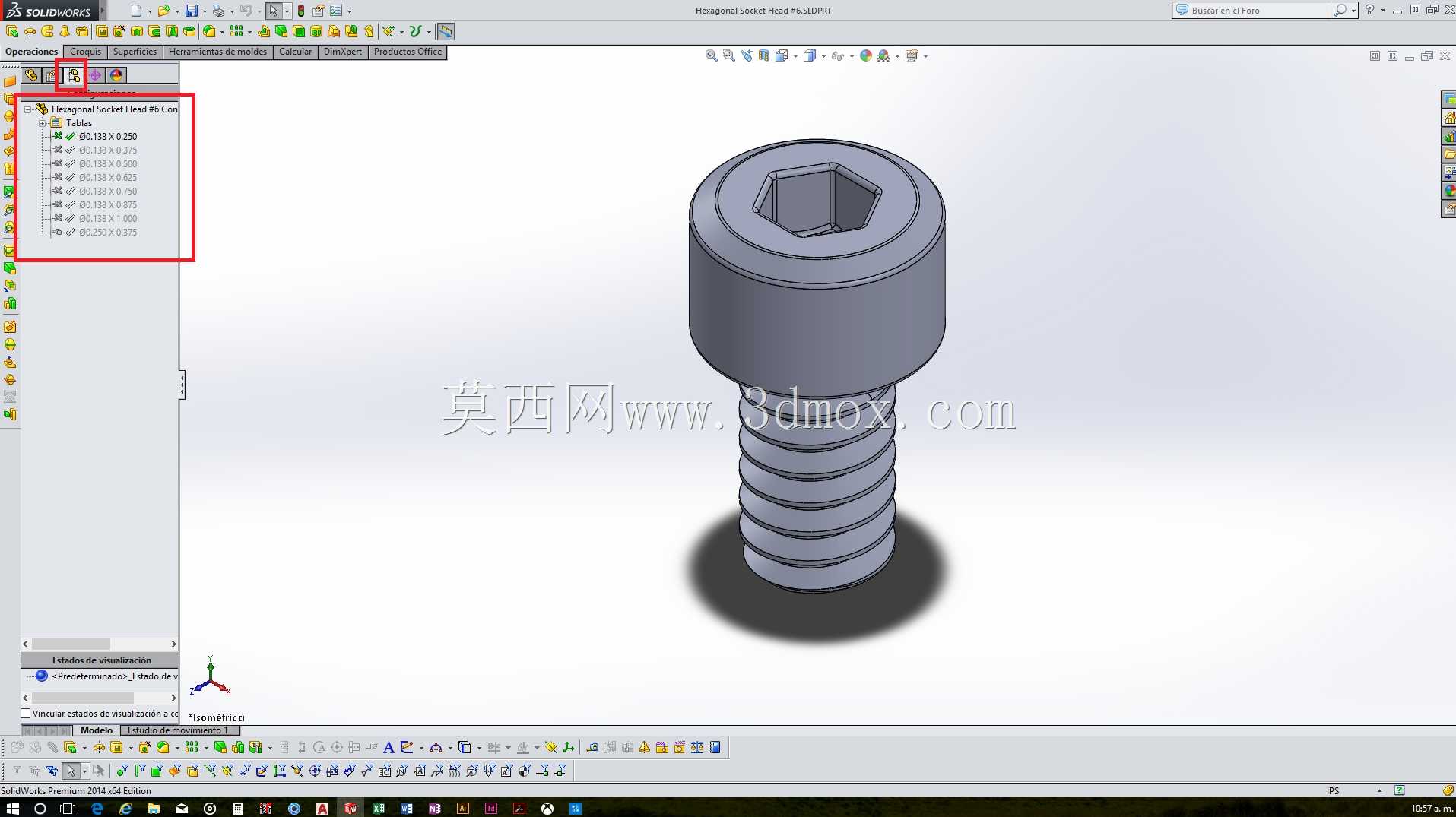Image resolution: width=1456 pixels, height=817 pixels.
Task: Open Word from the Windows taskbar
Action: tap(406, 809)
